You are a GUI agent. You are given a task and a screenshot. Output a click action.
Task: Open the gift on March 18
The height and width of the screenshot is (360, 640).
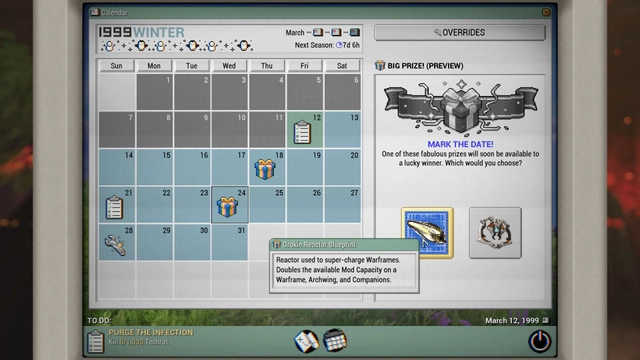coord(264,169)
